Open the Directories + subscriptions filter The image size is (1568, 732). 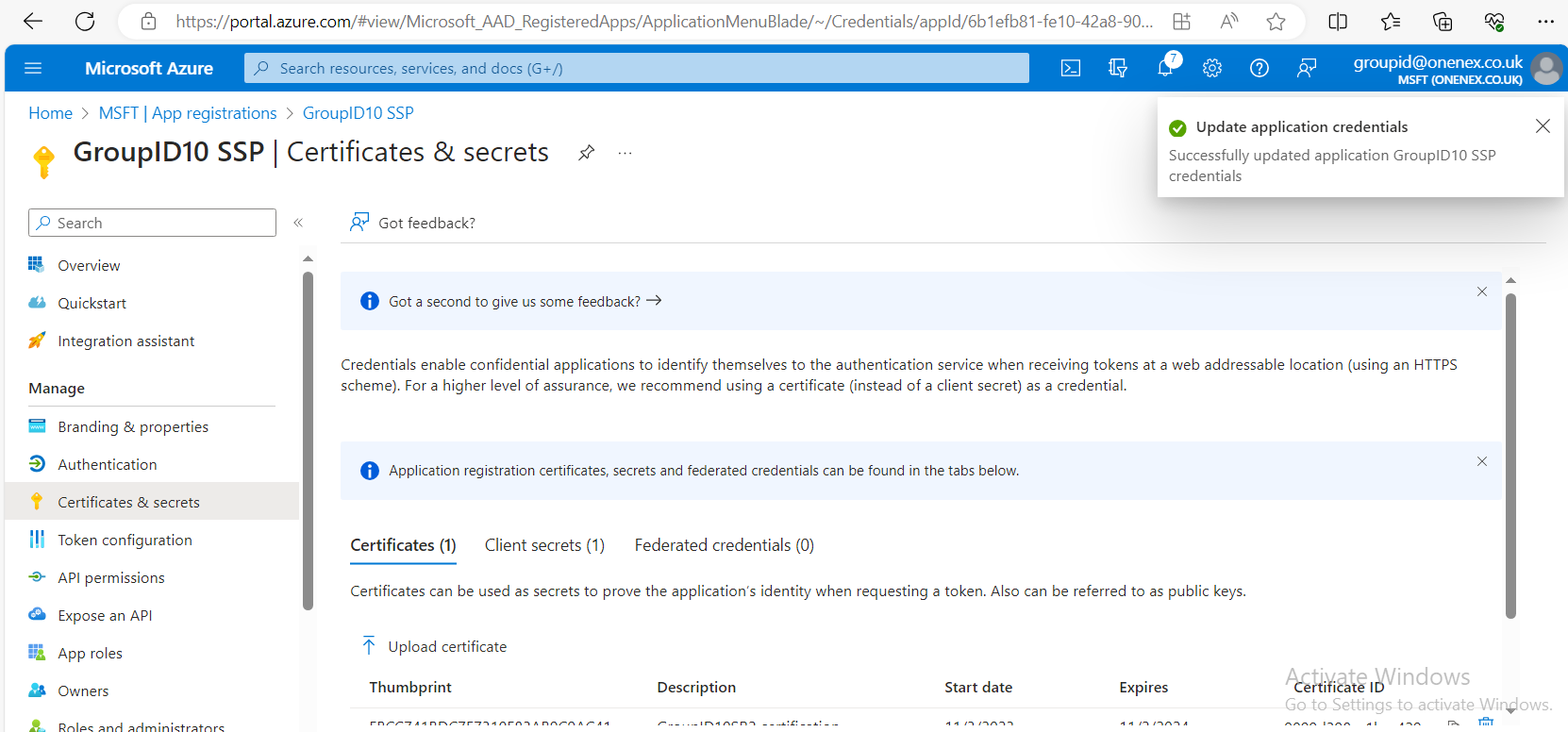coord(1117,68)
